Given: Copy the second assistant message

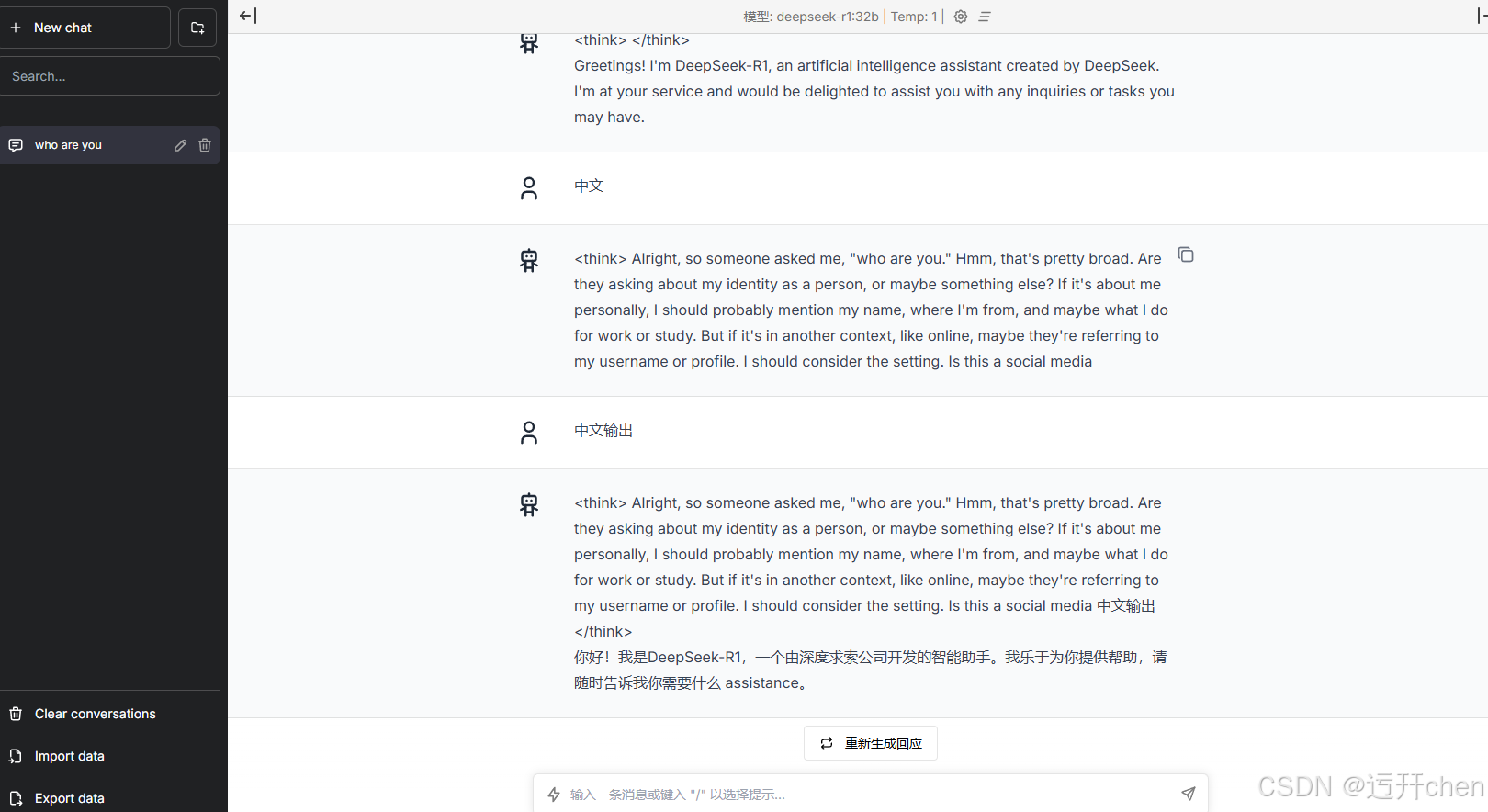Looking at the screenshot, I should tap(1186, 254).
